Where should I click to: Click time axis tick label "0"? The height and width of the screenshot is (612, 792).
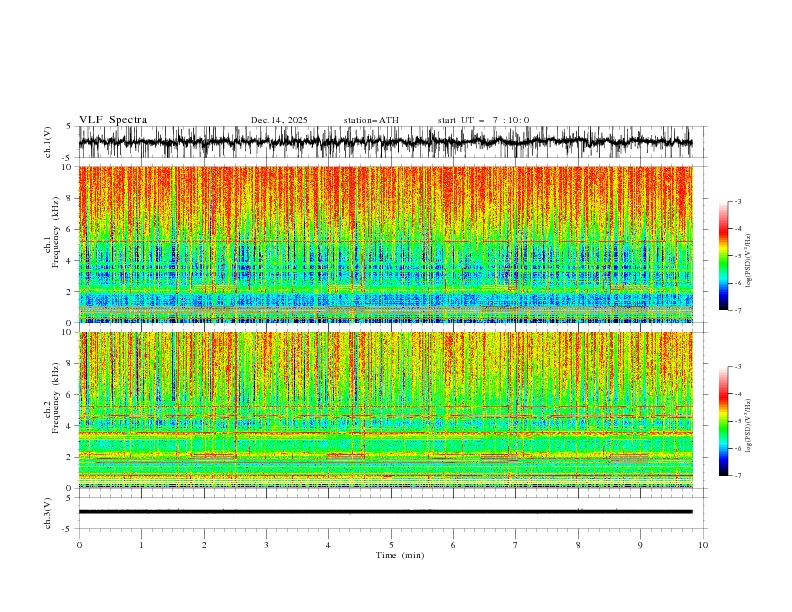click(x=79, y=545)
